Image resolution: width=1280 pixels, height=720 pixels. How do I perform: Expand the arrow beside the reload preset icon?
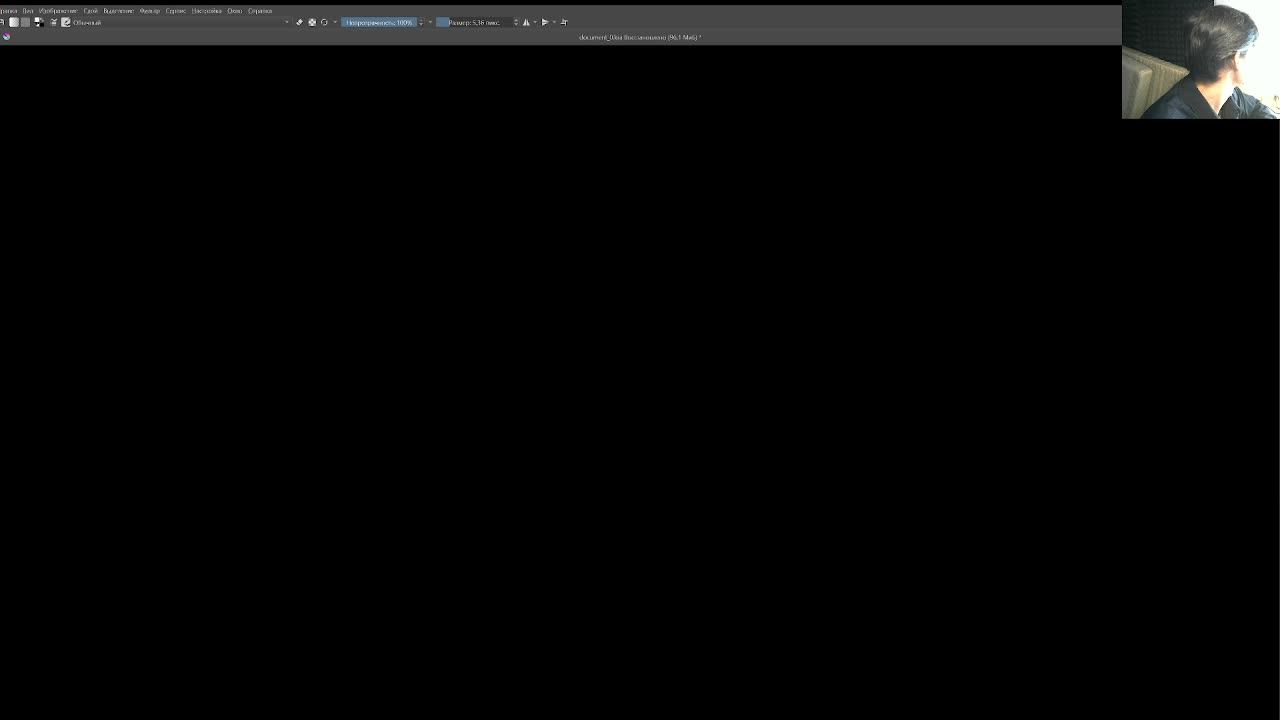[x=335, y=22]
